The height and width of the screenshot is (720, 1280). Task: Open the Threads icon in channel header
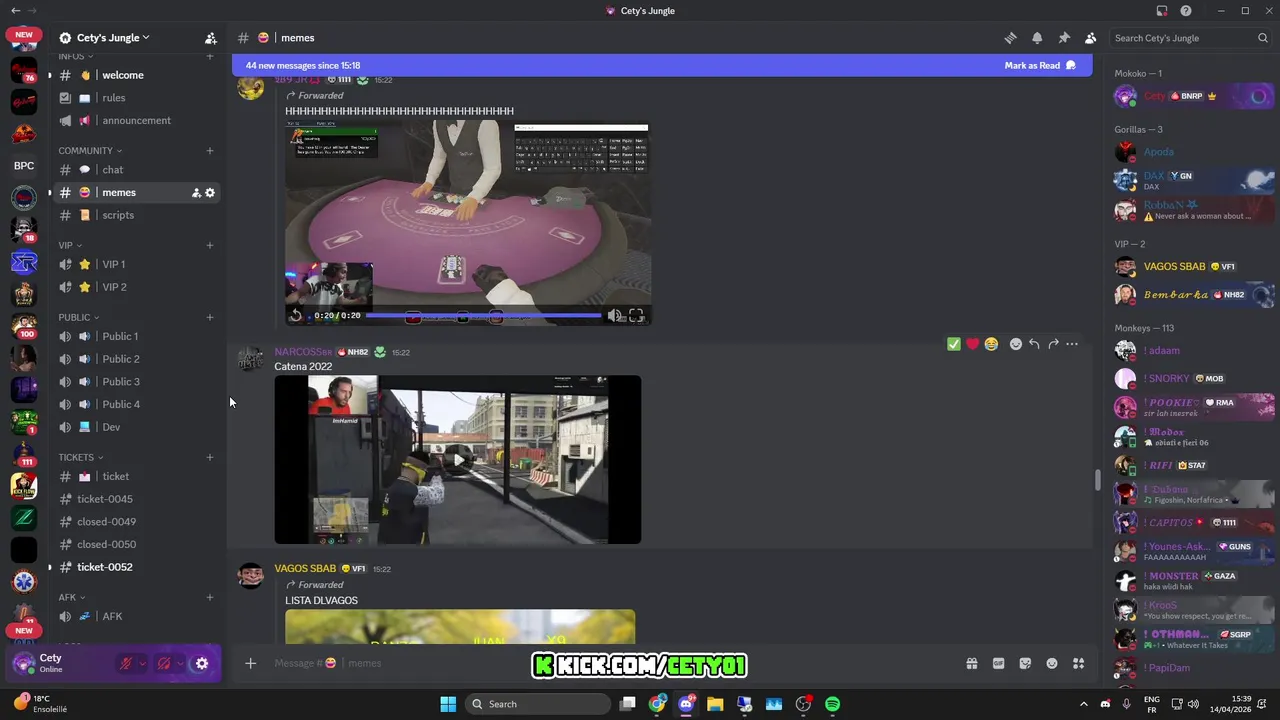(x=1010, y=38)
